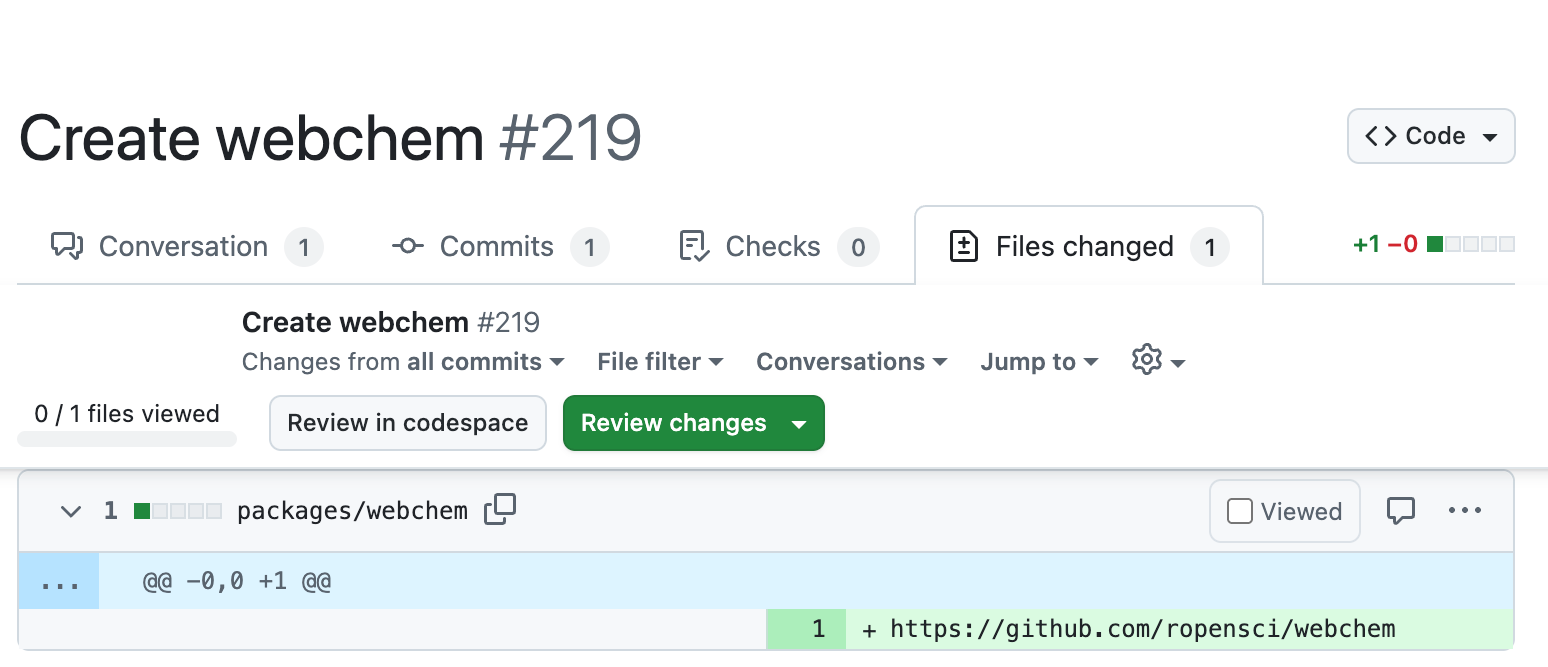This screenshot has width=1548, height=667.
Task: Add a comment on the webchem file
Action: pos(1401,510)
